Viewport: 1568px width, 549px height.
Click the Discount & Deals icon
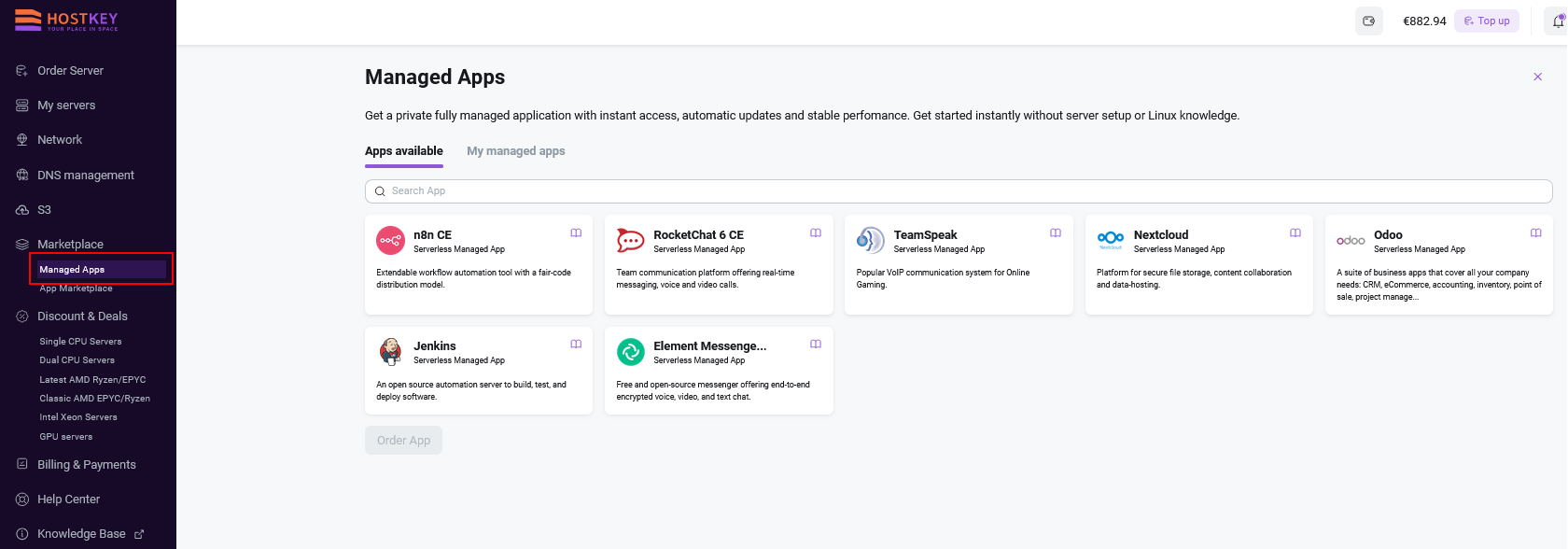(22, 317)
